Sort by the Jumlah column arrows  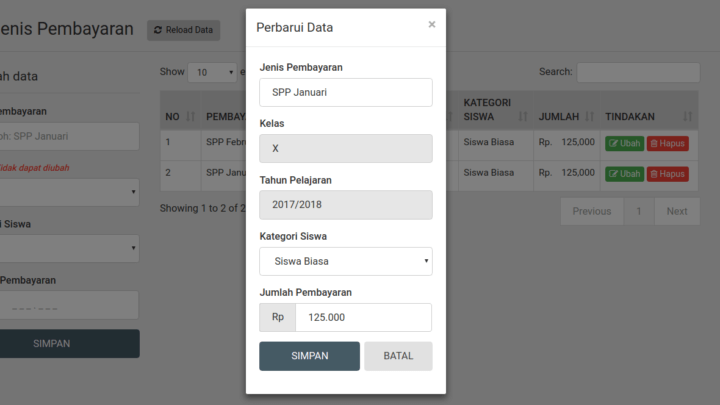(590, 117)
